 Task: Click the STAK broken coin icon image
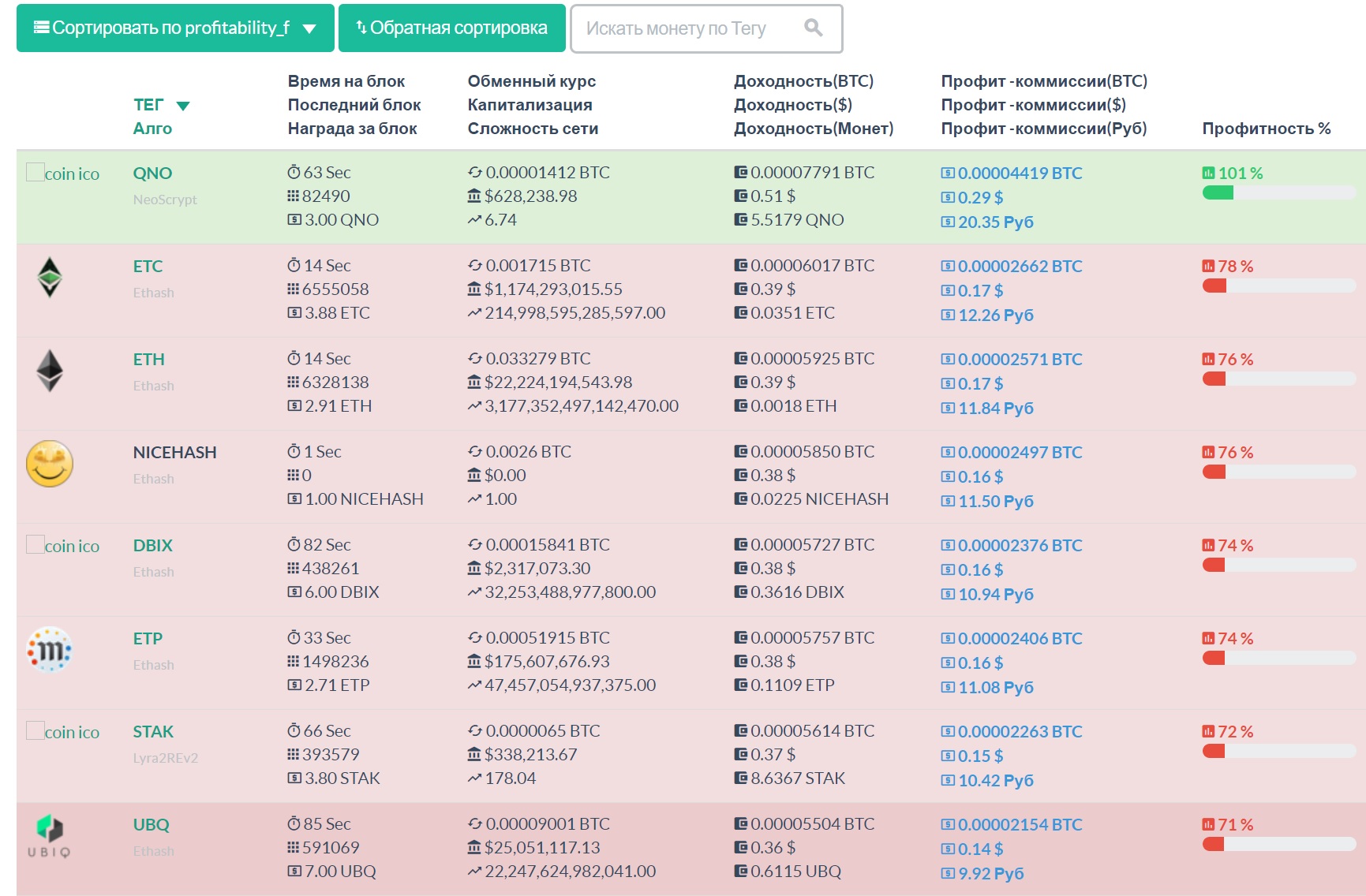[63, 732]
